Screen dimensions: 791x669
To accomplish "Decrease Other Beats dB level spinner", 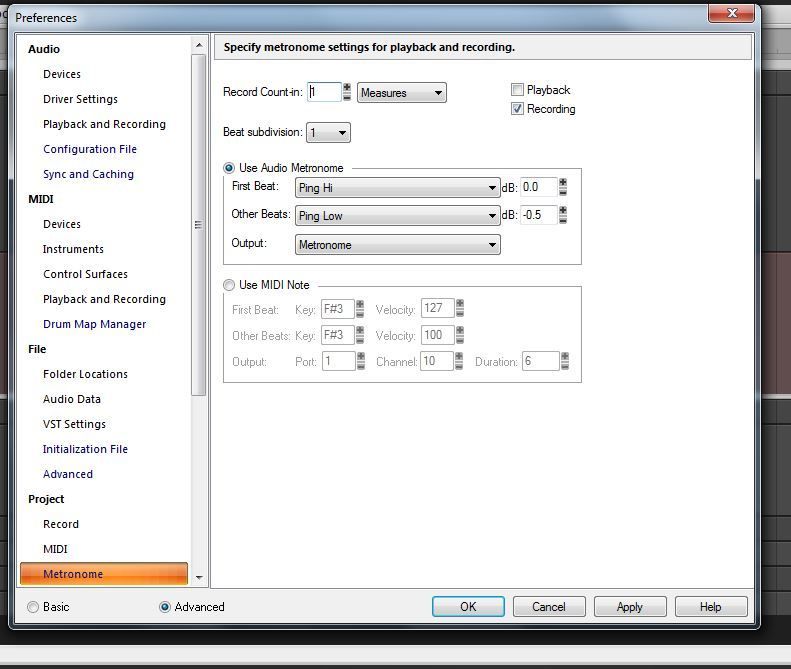I will point(563,220).
